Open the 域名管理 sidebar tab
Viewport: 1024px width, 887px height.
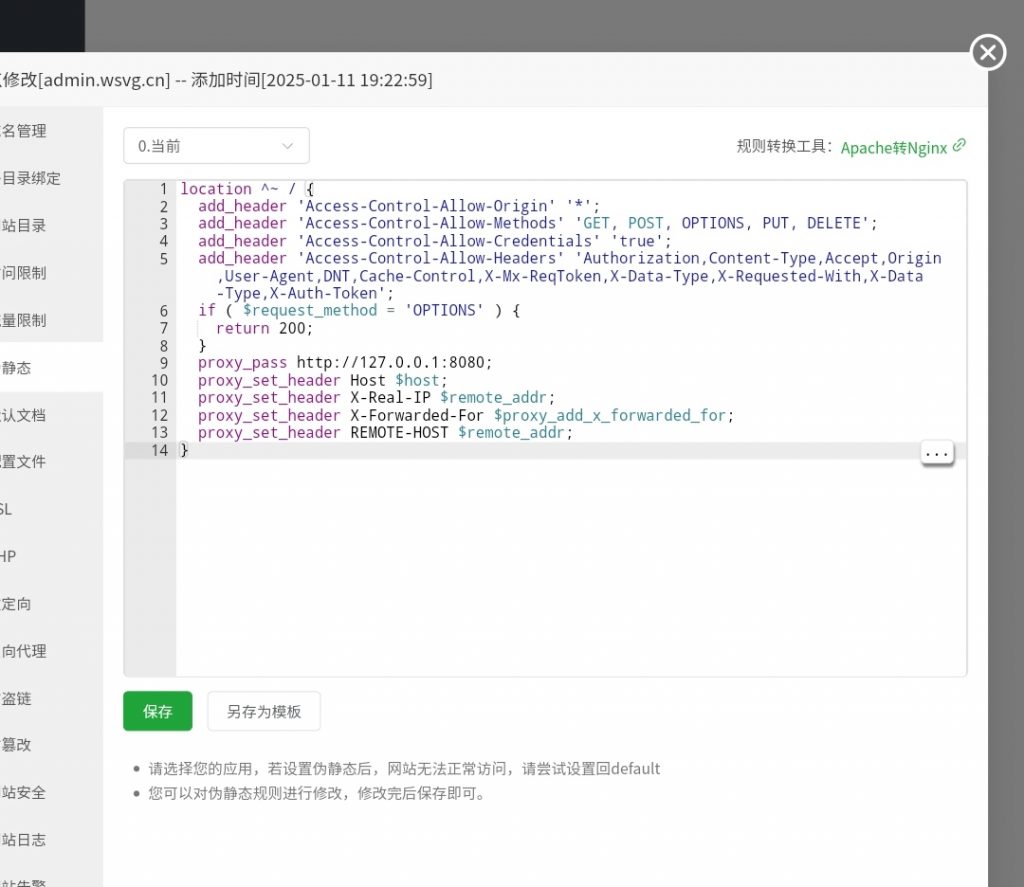[x=24, y=131]
